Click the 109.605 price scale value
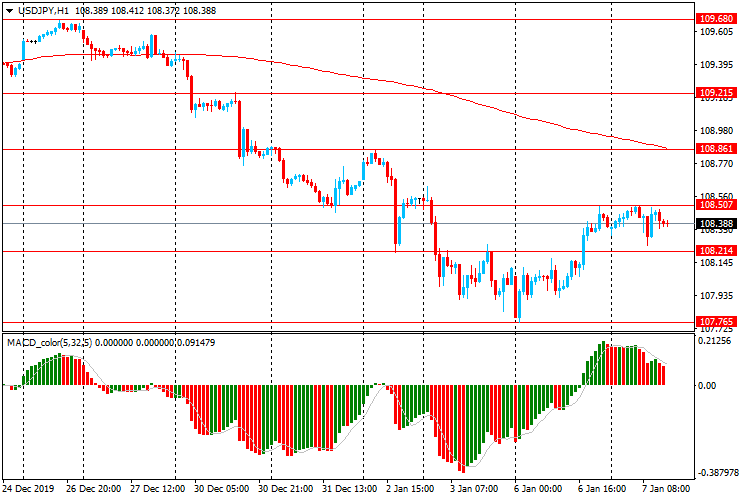 [x=716, y=32]
